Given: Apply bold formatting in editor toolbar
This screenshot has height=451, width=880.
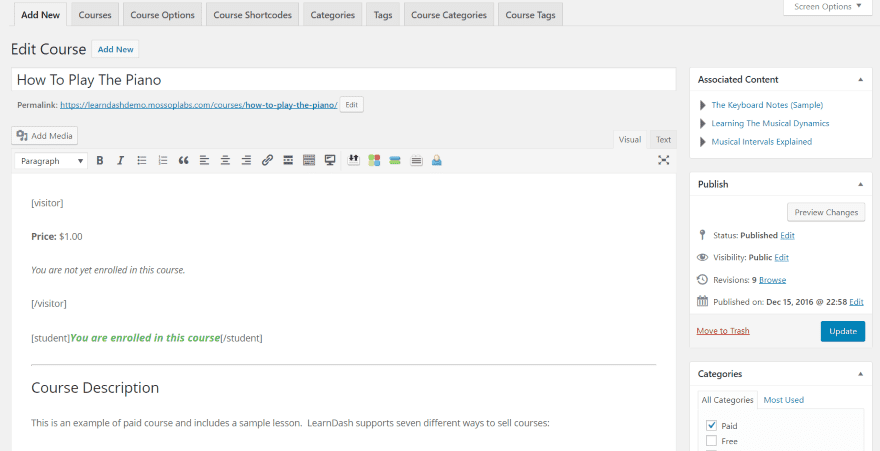Looking at the screenshot, I should (100, 161).
